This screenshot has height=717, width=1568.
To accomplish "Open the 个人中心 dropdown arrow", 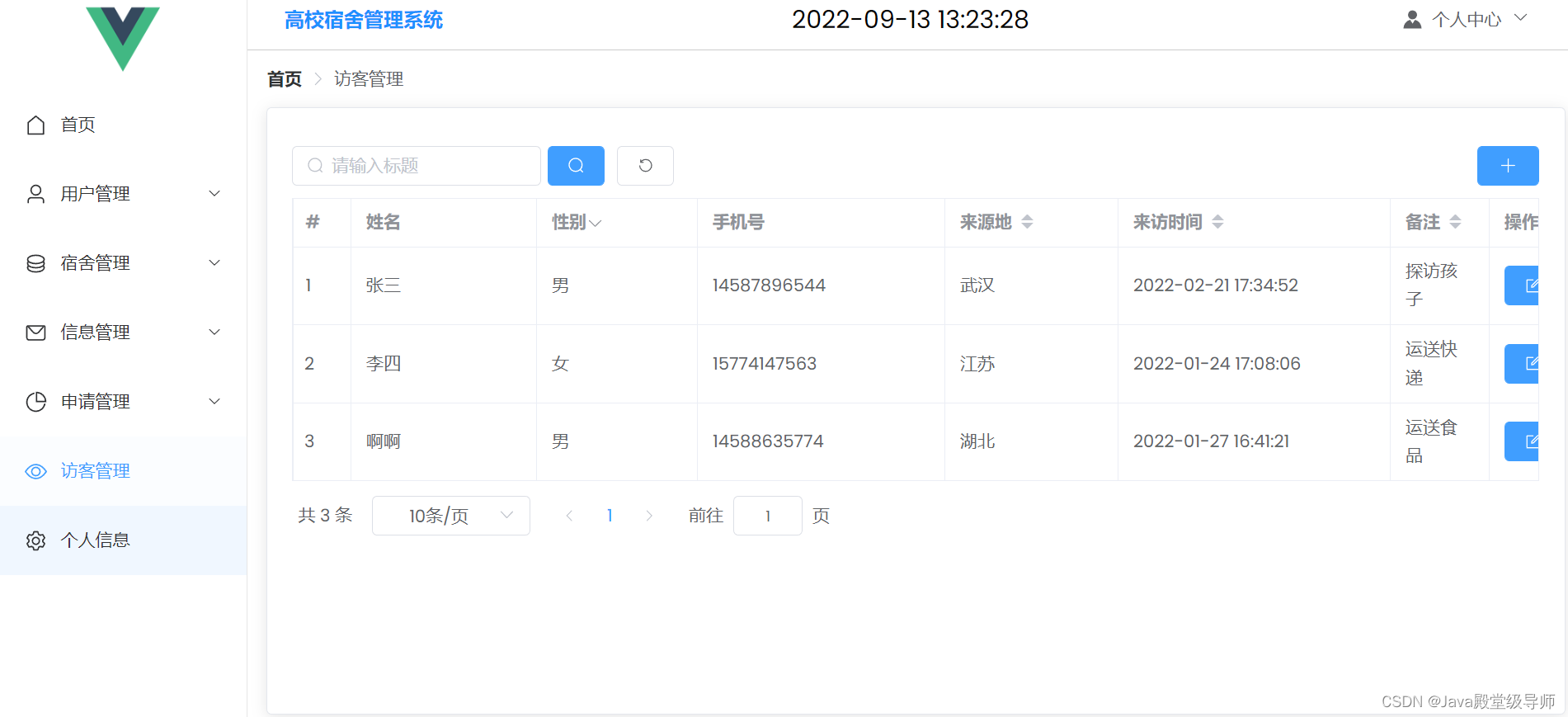I will tap(1521, 18).
